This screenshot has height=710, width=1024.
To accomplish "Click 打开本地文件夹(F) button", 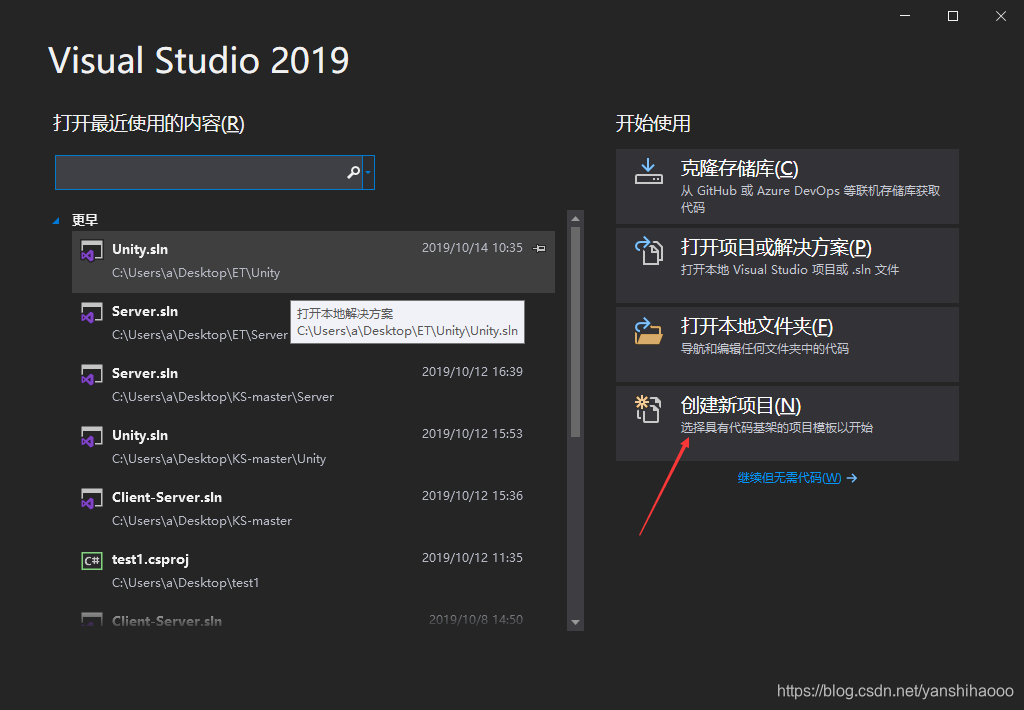I will coord(787,345).
